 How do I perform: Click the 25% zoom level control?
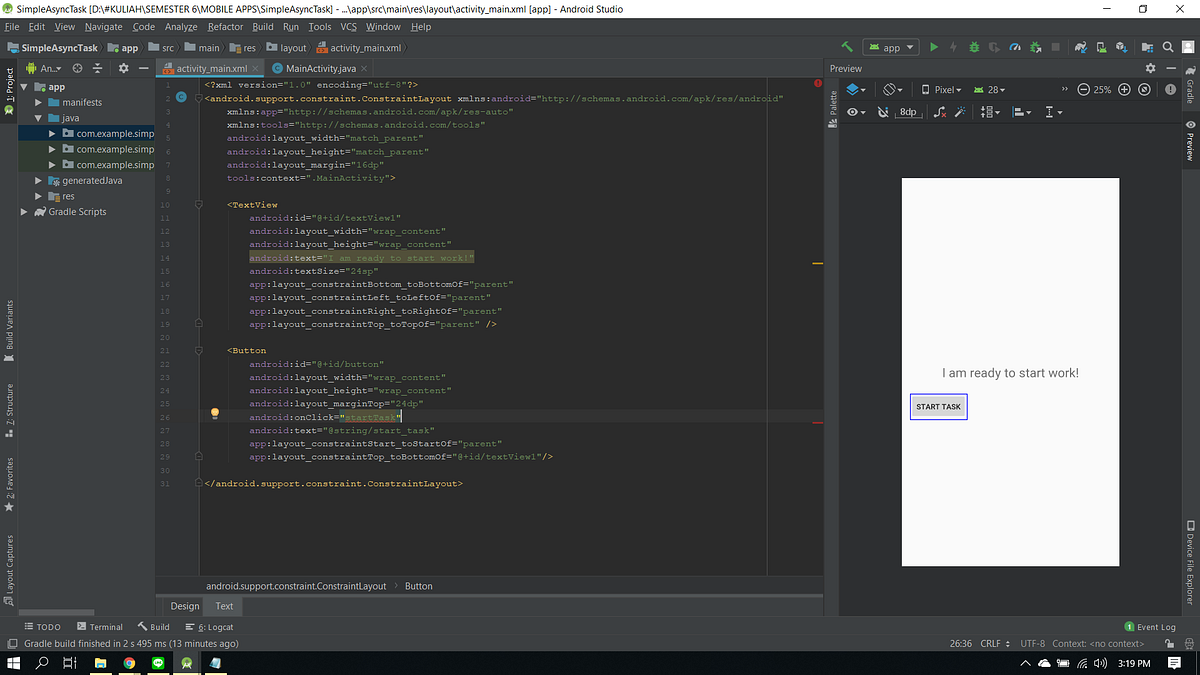pos(1103,89)
